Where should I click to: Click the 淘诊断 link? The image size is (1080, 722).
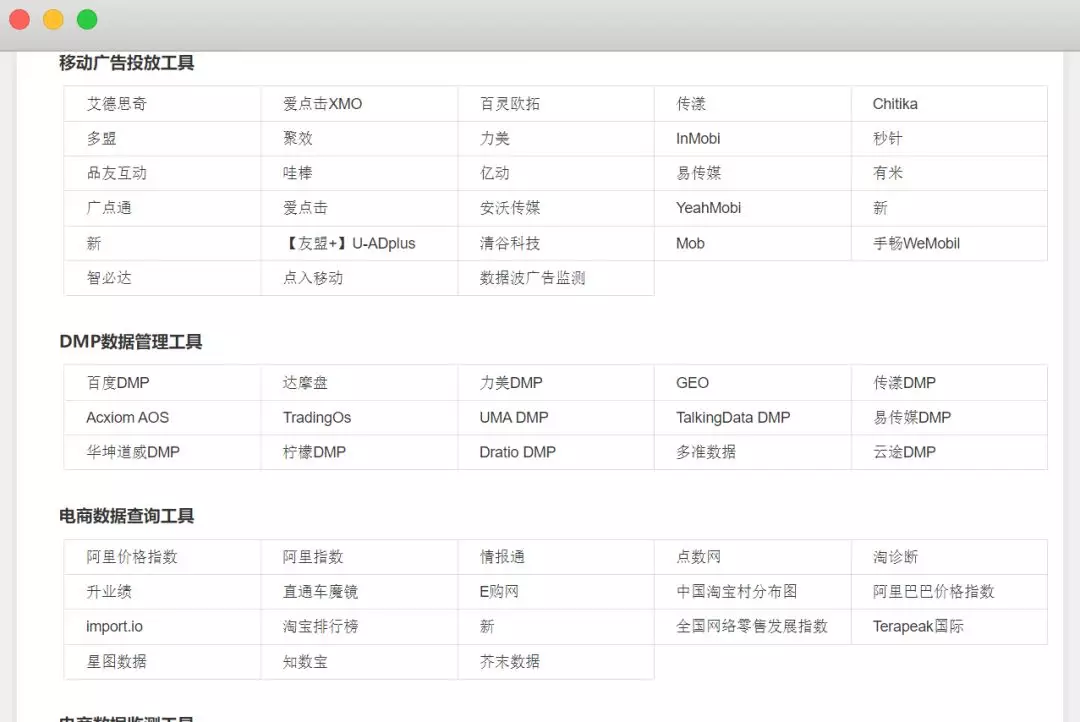895,557
